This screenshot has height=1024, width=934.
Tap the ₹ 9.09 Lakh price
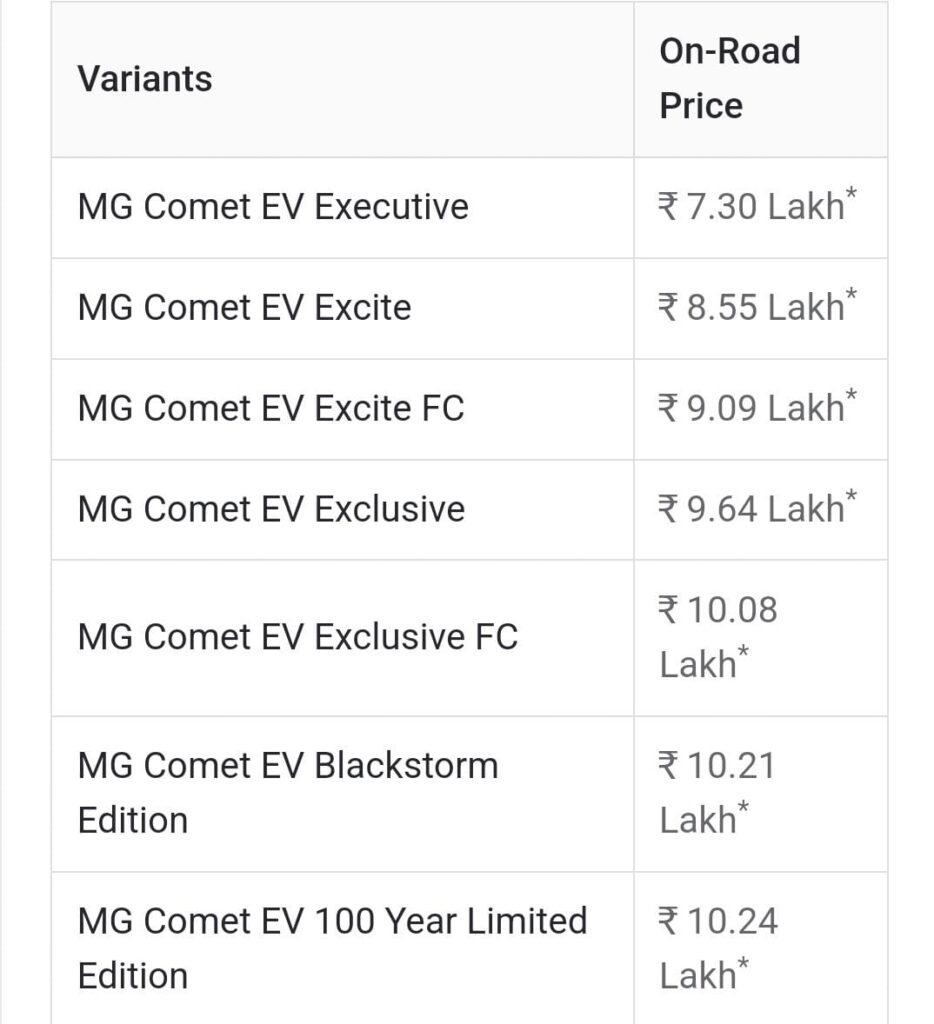tap(750, 409)
